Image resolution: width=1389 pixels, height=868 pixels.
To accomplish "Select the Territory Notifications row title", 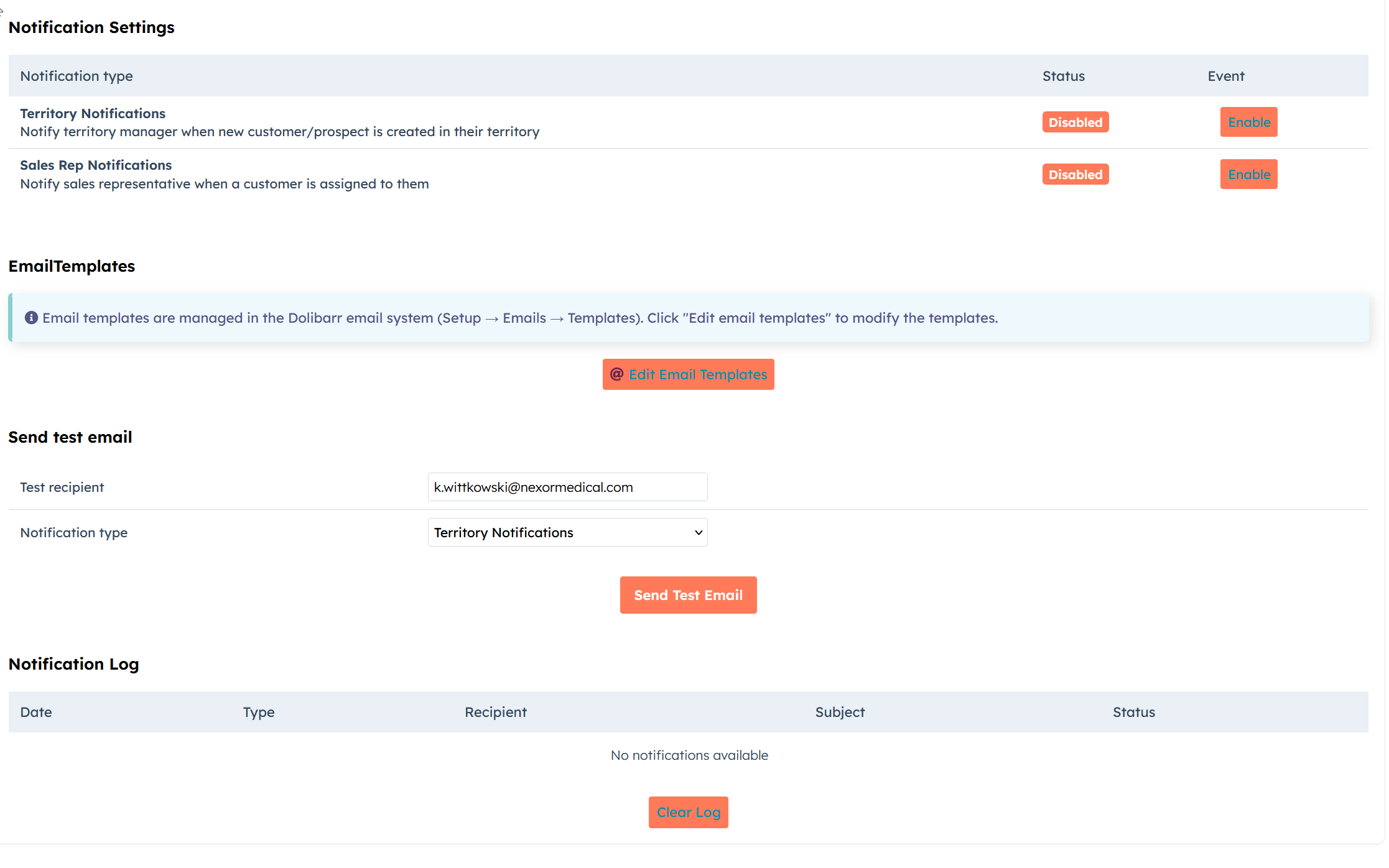I will click(93, 113).
